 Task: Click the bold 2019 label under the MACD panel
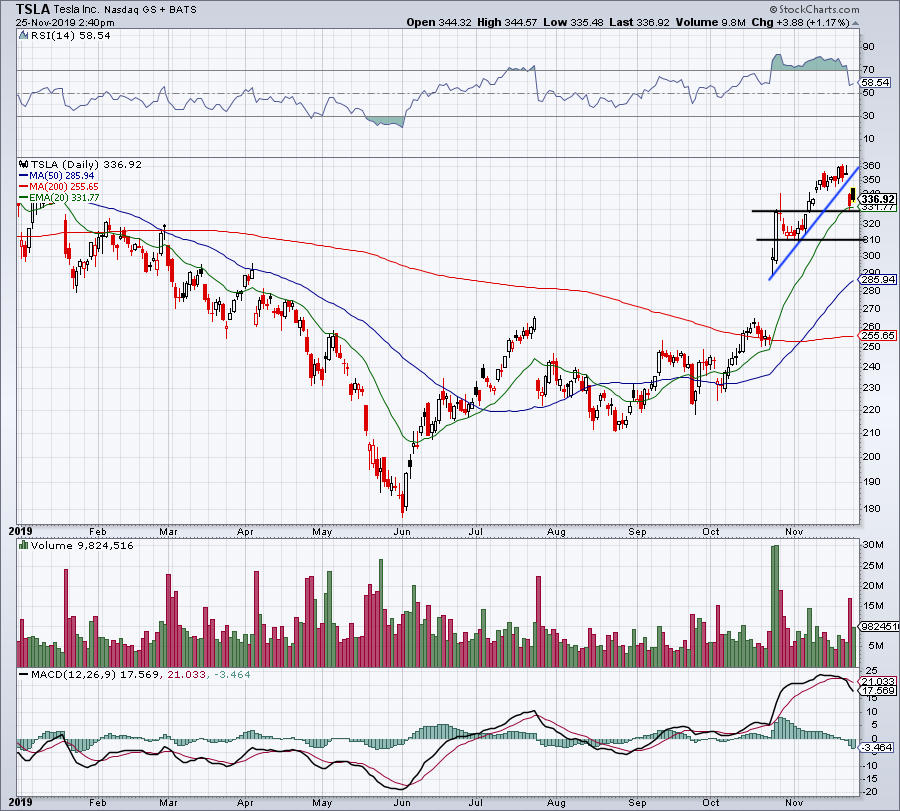(x=21, y=802)
